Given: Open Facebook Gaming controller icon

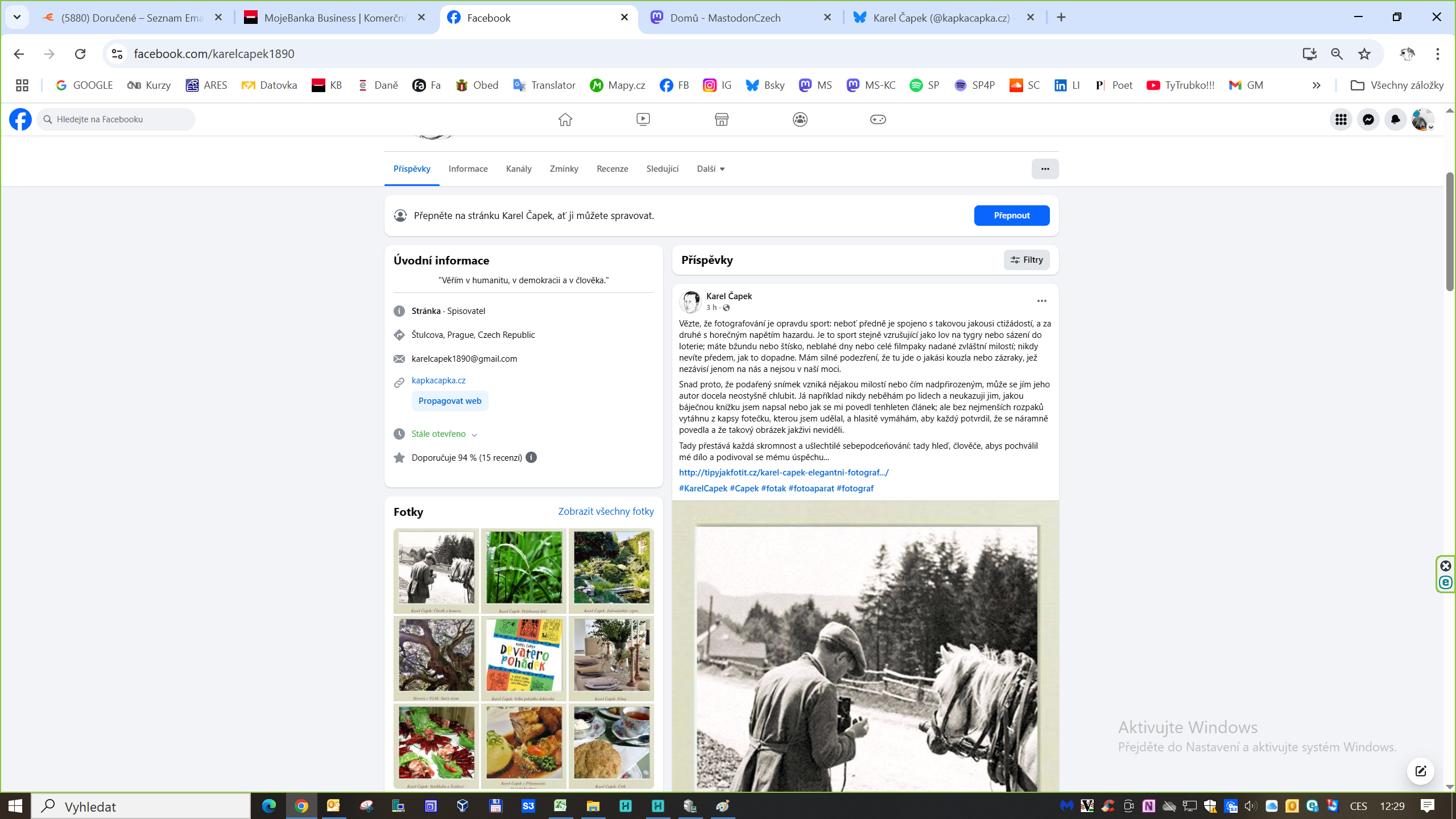Looking at the screenshot, I should [x=878, y=119].
